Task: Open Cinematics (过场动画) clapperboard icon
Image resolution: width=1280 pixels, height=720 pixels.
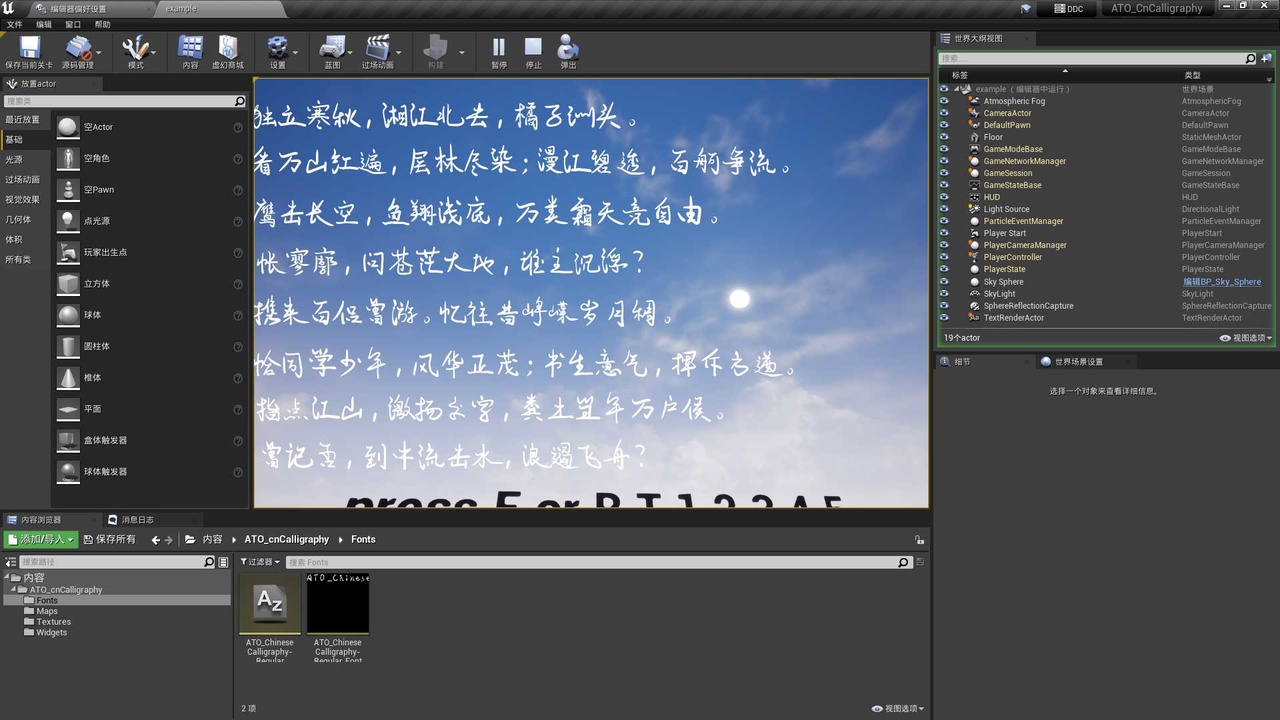Action: click(x=377, y=52)
